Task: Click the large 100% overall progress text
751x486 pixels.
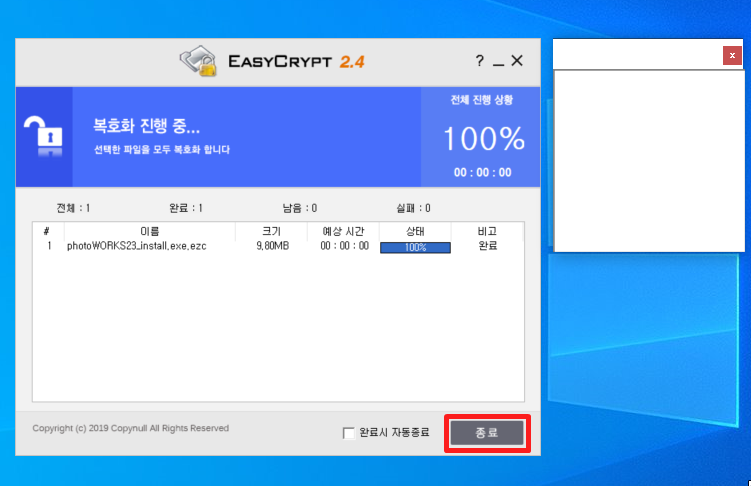Action: [x=484, y=139]
